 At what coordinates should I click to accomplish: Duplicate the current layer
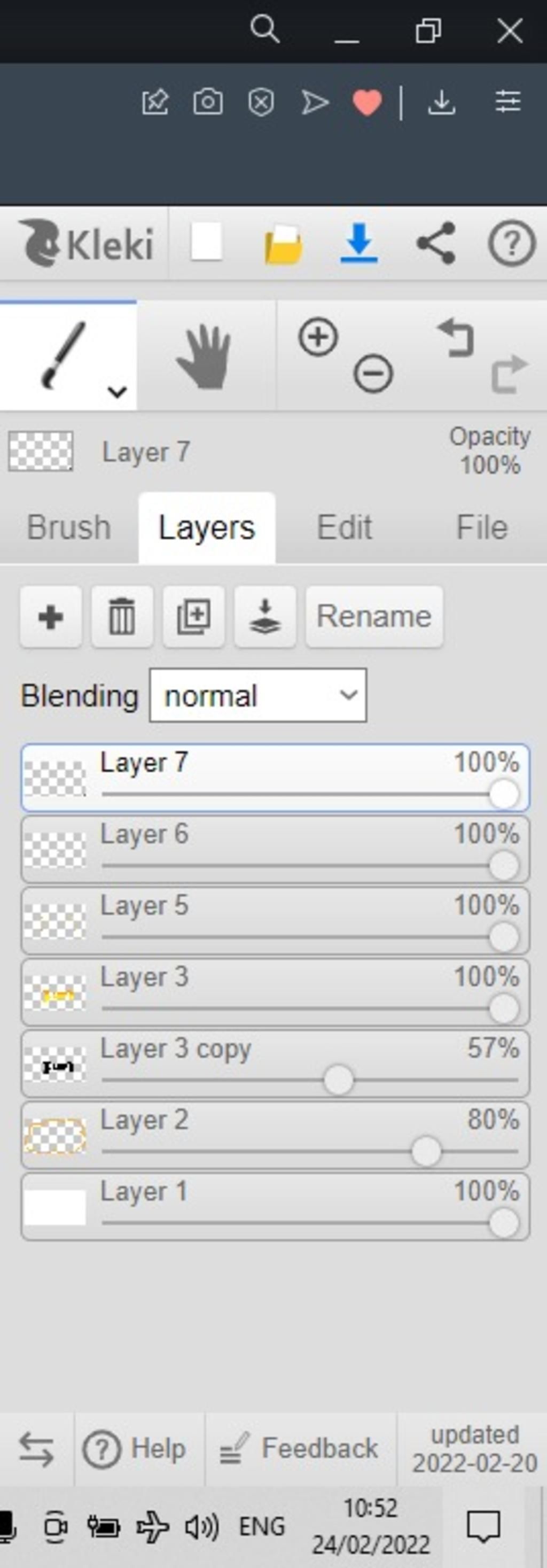click(193, 617)
